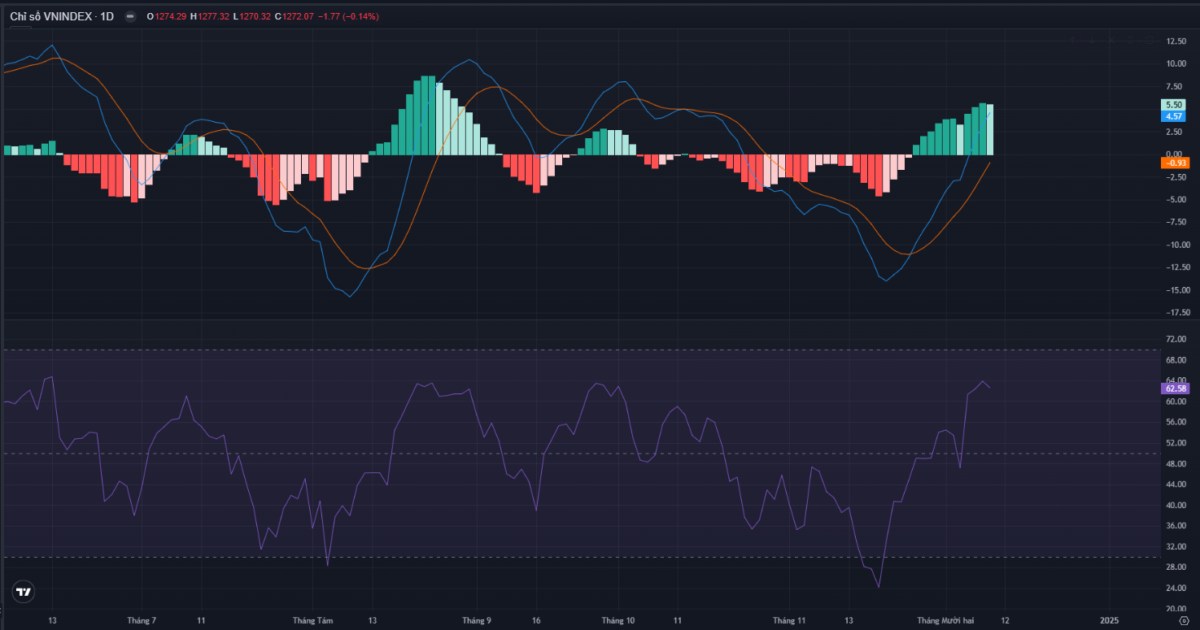Image resolution: width=1200 pixels, height=630 pixels.
Task: Select the purple 62.58 RSI value label
Action: pos(1174,388)
